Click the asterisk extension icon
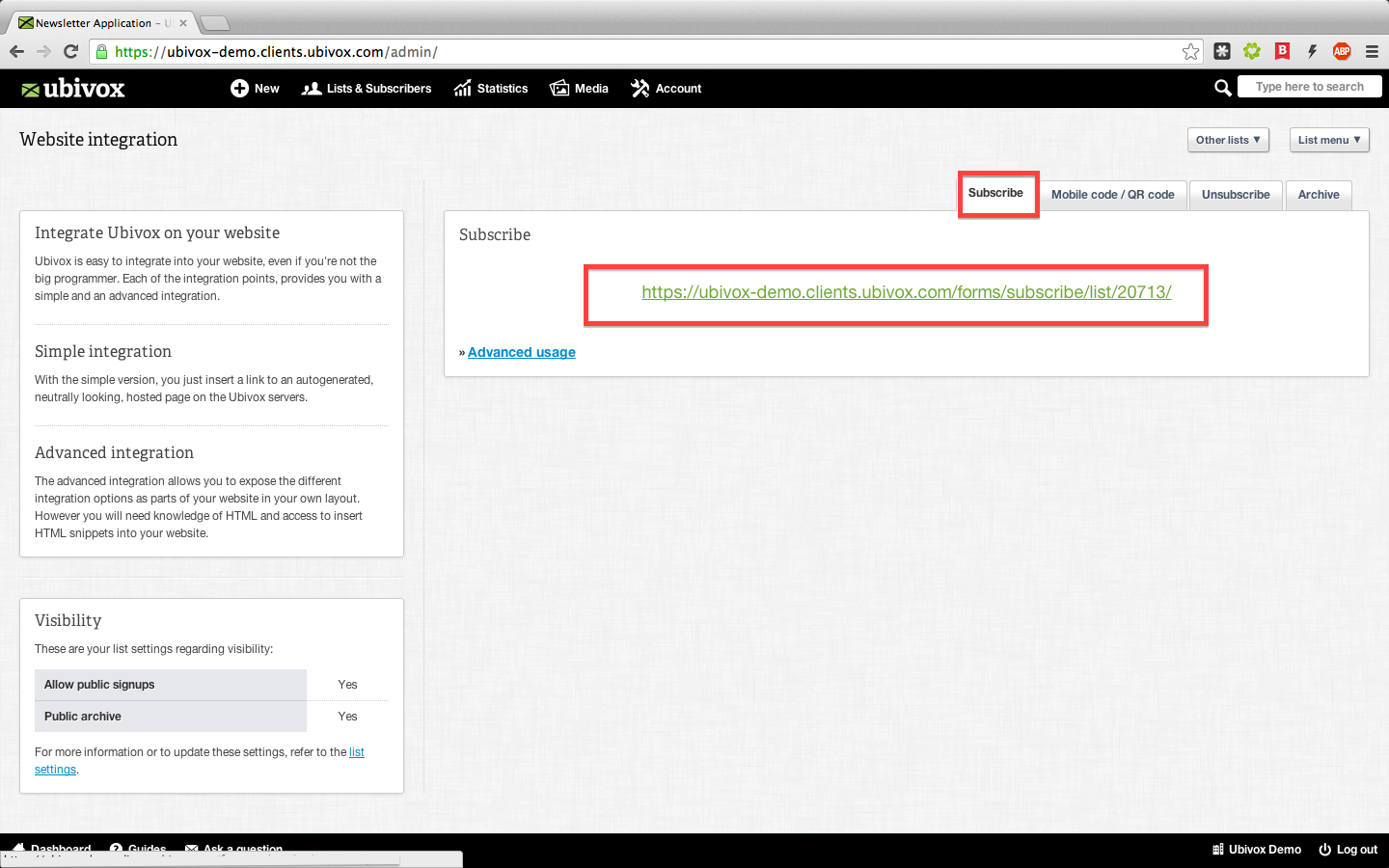The height and width of the screenshot is (868, 1389). point(1222,51)
